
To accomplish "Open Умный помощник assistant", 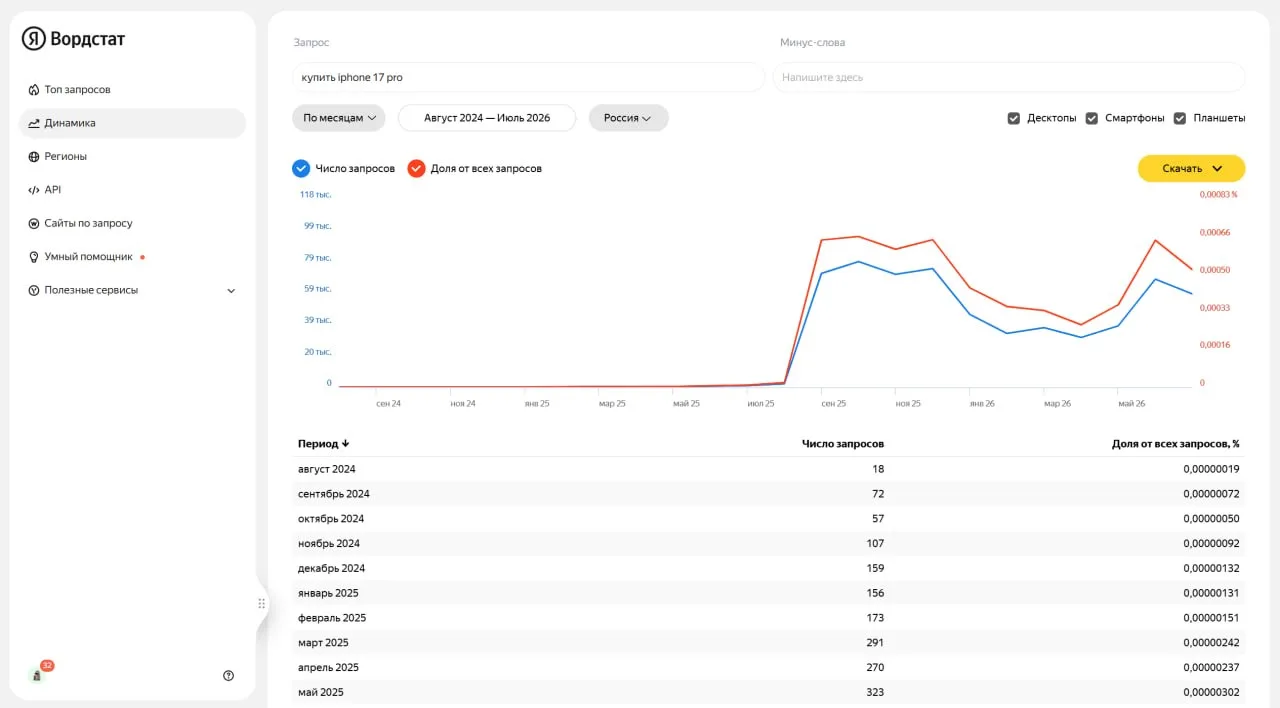I will click(132, 257).
